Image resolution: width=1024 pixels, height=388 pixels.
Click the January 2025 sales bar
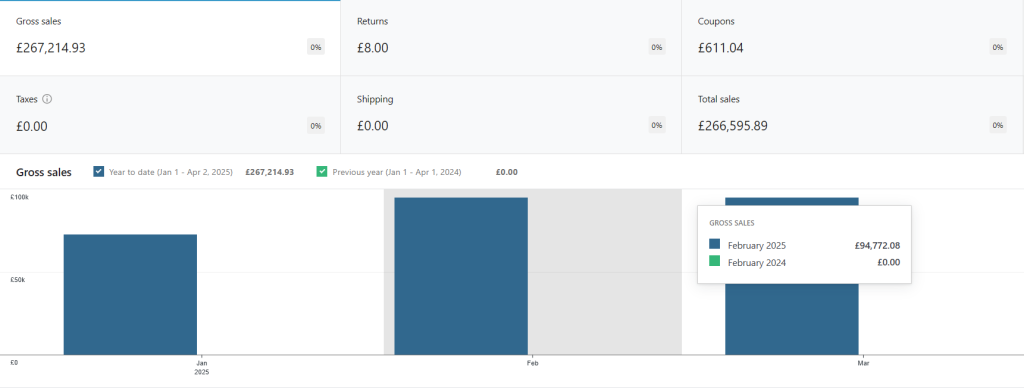[130, 295]
